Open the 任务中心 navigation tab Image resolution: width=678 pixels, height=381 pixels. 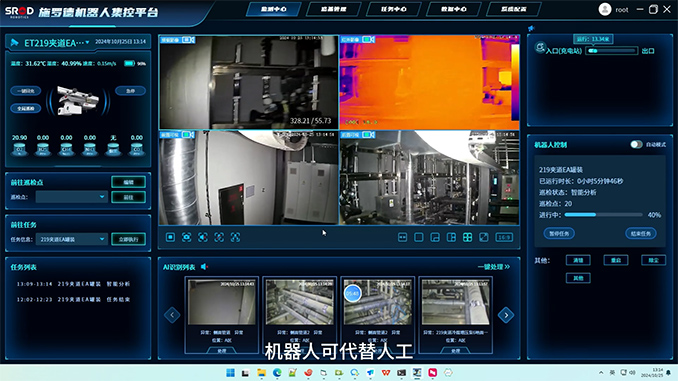393,9
